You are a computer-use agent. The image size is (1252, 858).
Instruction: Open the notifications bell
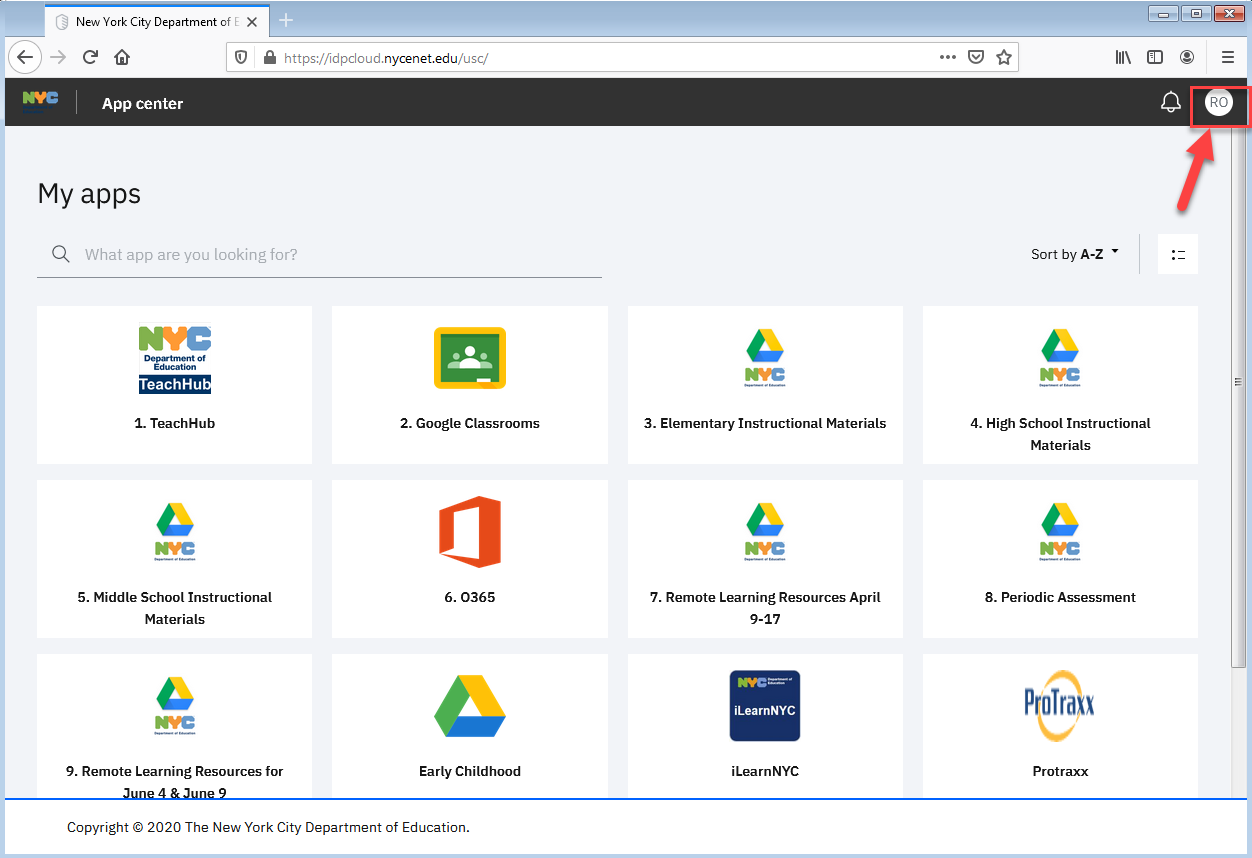pos(1171,103)
